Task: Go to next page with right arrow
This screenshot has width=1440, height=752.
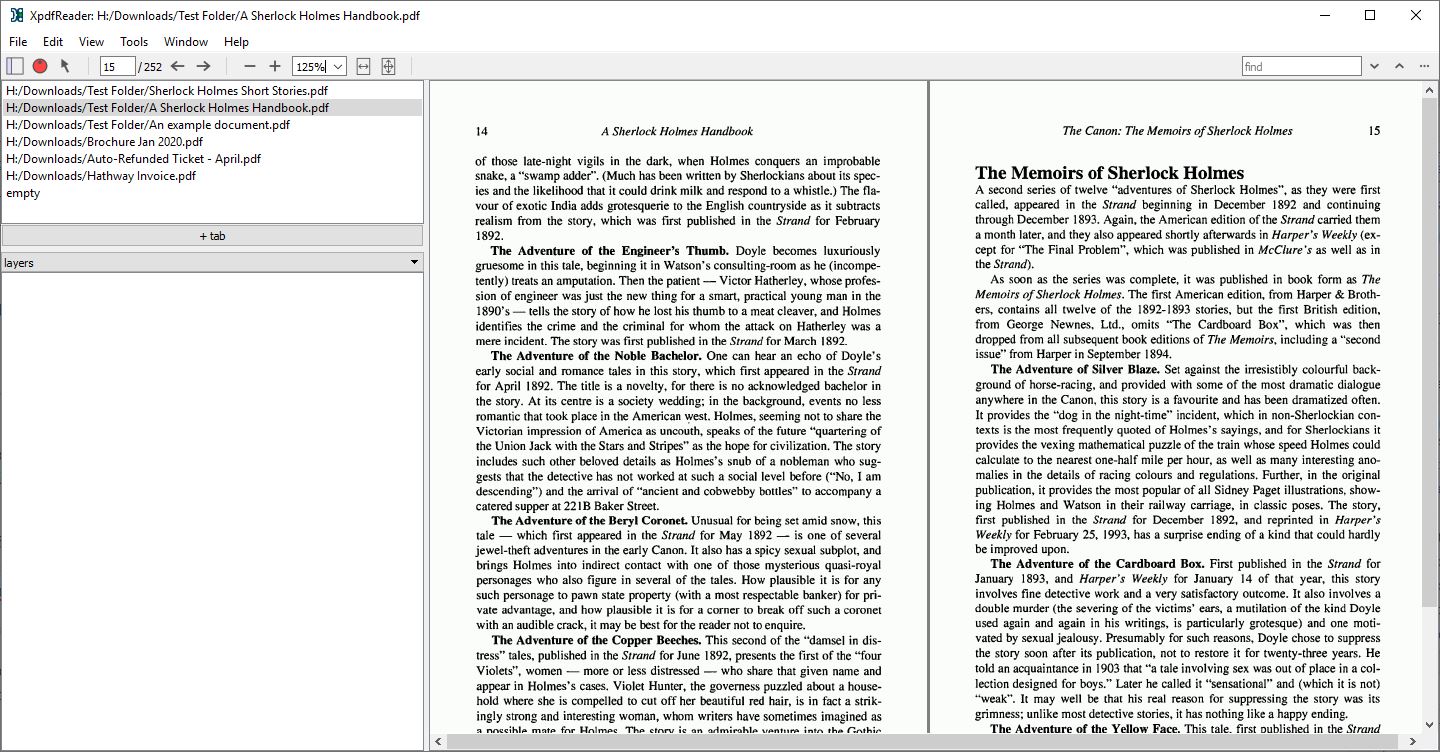Action: (203, 66)
